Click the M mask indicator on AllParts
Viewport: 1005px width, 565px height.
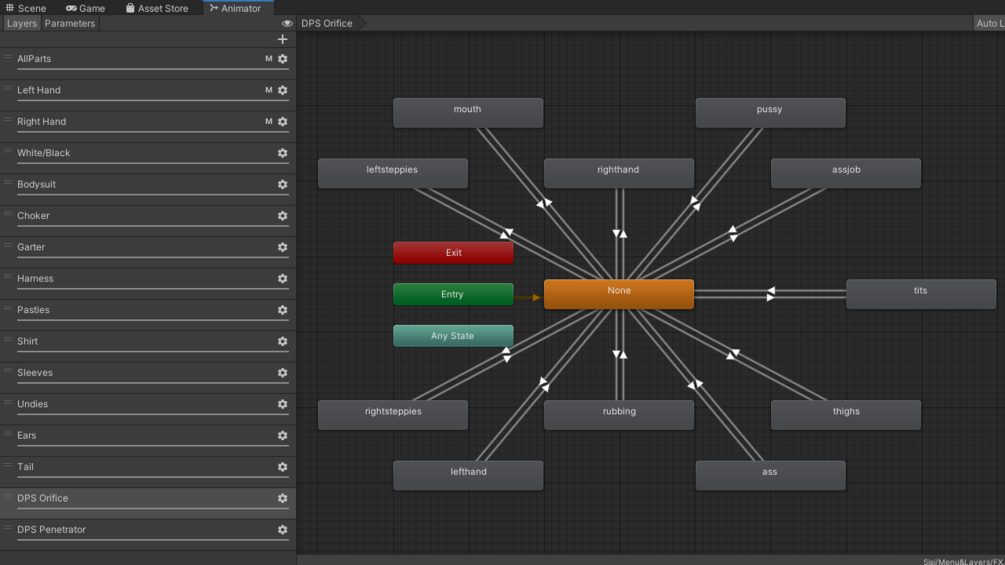(x=269, y=58)
